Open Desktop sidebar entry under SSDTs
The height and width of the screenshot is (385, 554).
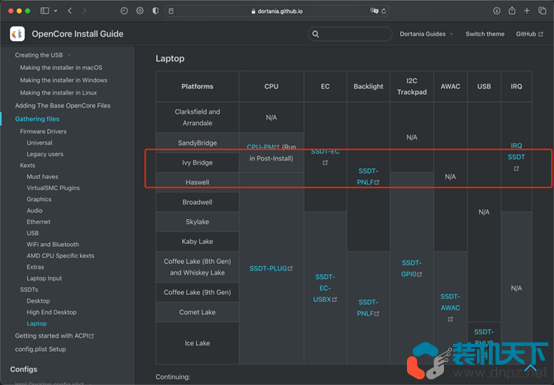click(x=38, y=301)
